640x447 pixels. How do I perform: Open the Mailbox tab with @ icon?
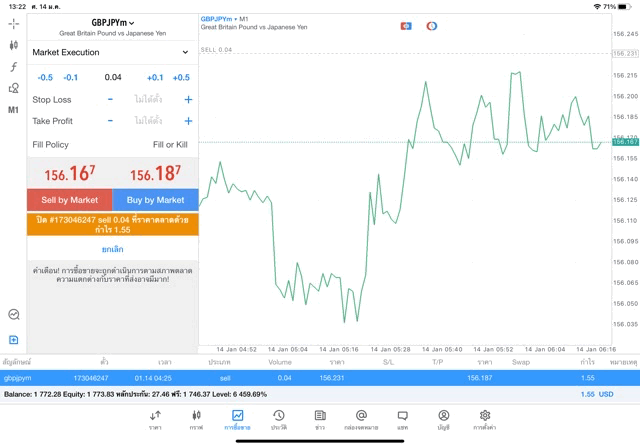pyautogui.click(x=361, y=420)
